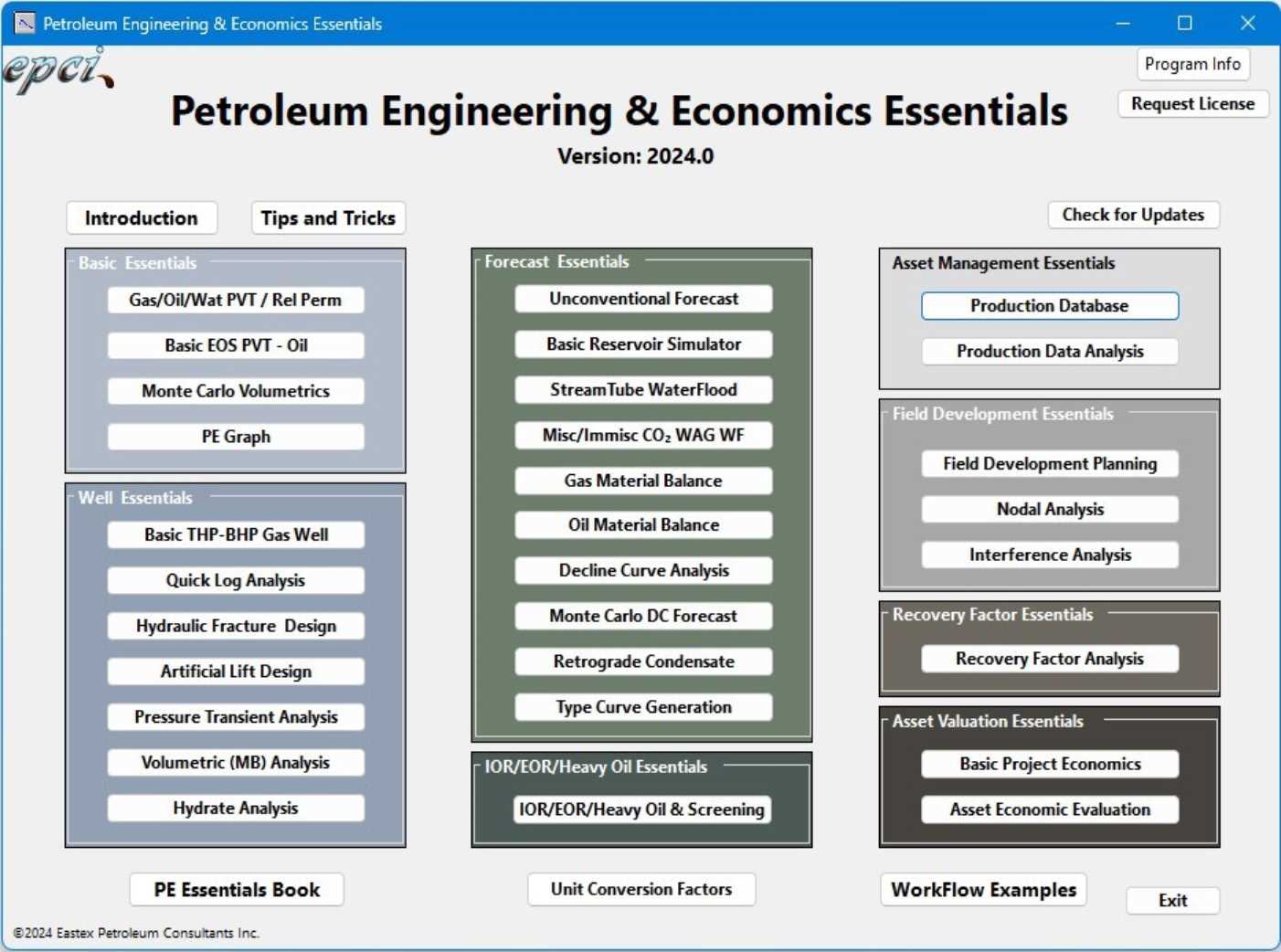
Task: Open Hydraulic Fracture Design
Action: coord(236,626)
